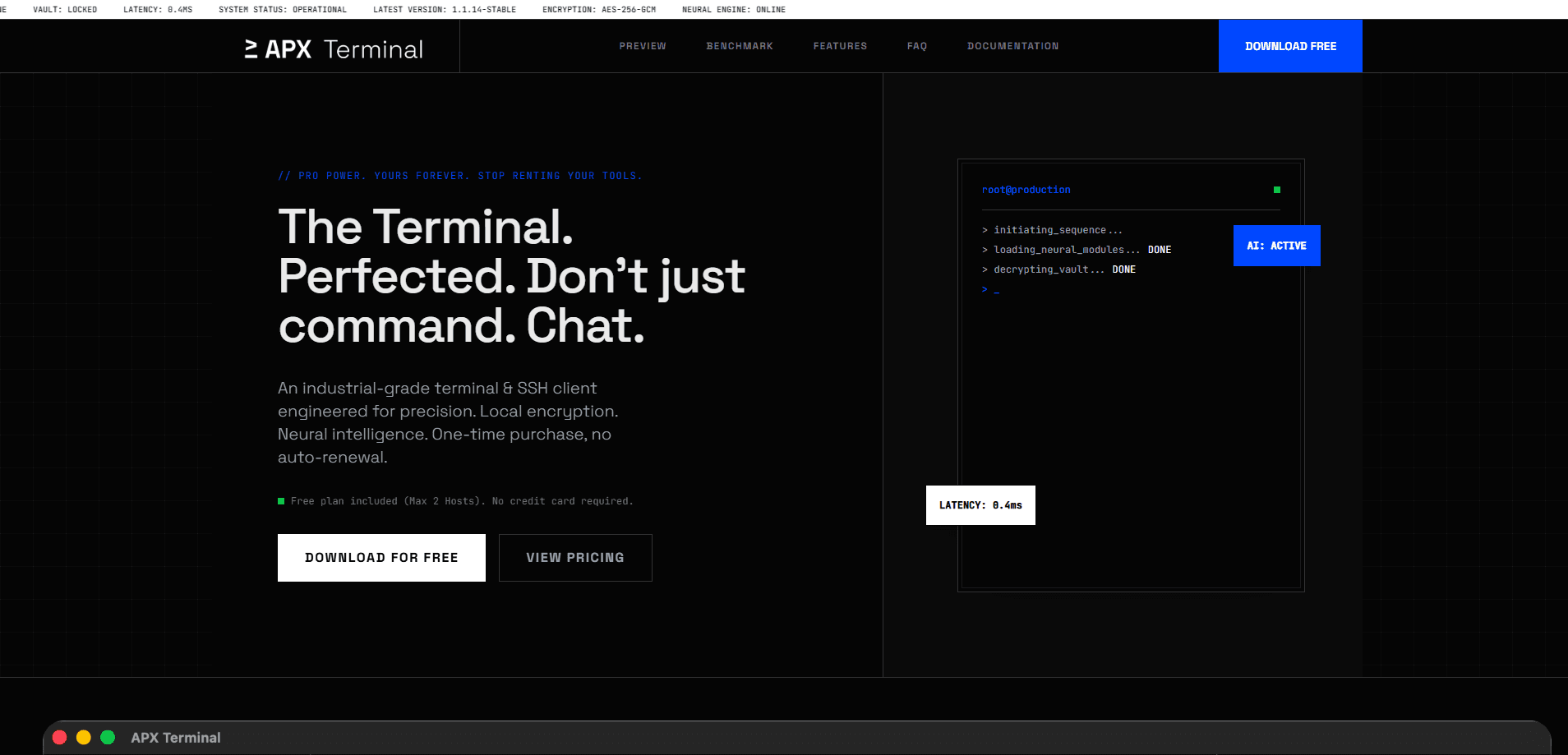Click the green maximize dot on preview window

click(x=108, y=737)
